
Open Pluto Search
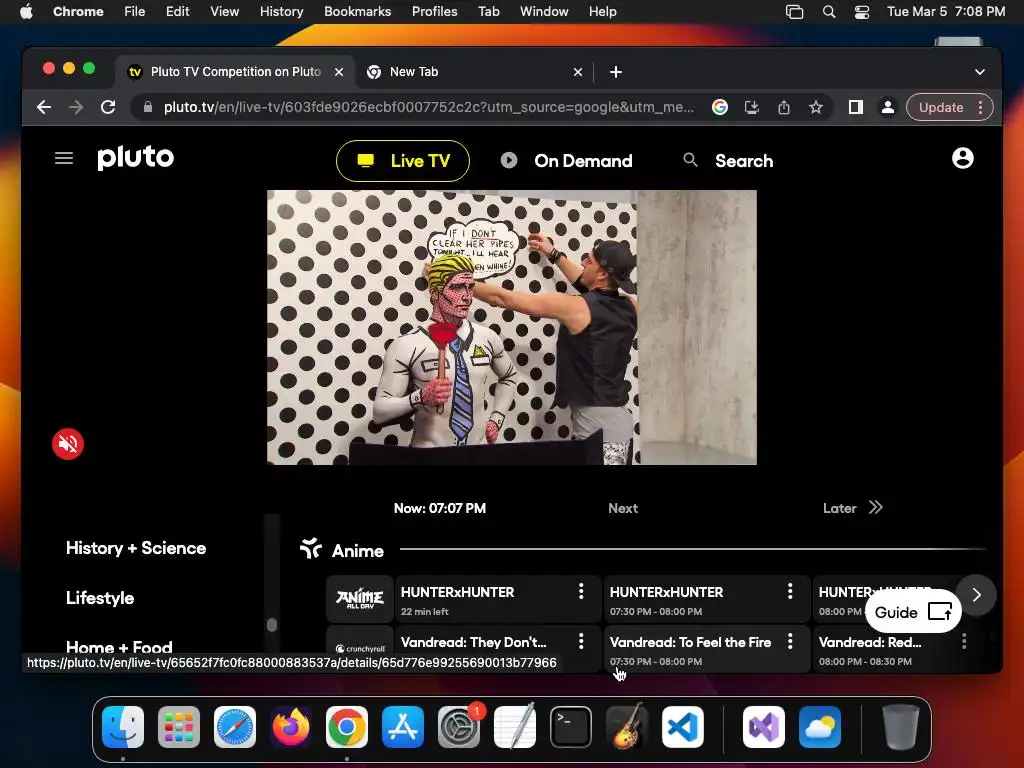[728, 161]
